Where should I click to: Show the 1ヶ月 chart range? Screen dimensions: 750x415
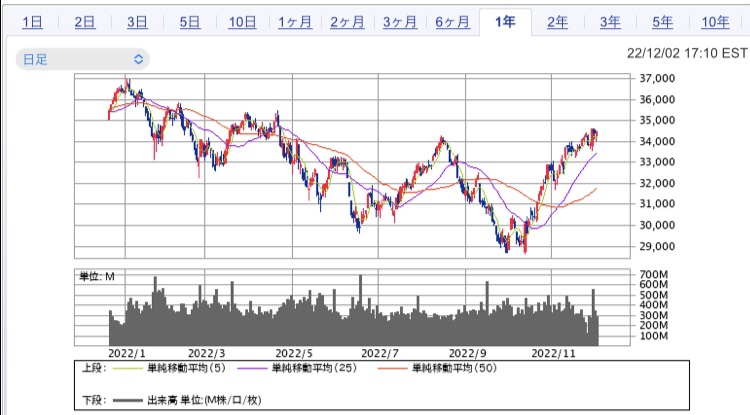pos(295,22)
